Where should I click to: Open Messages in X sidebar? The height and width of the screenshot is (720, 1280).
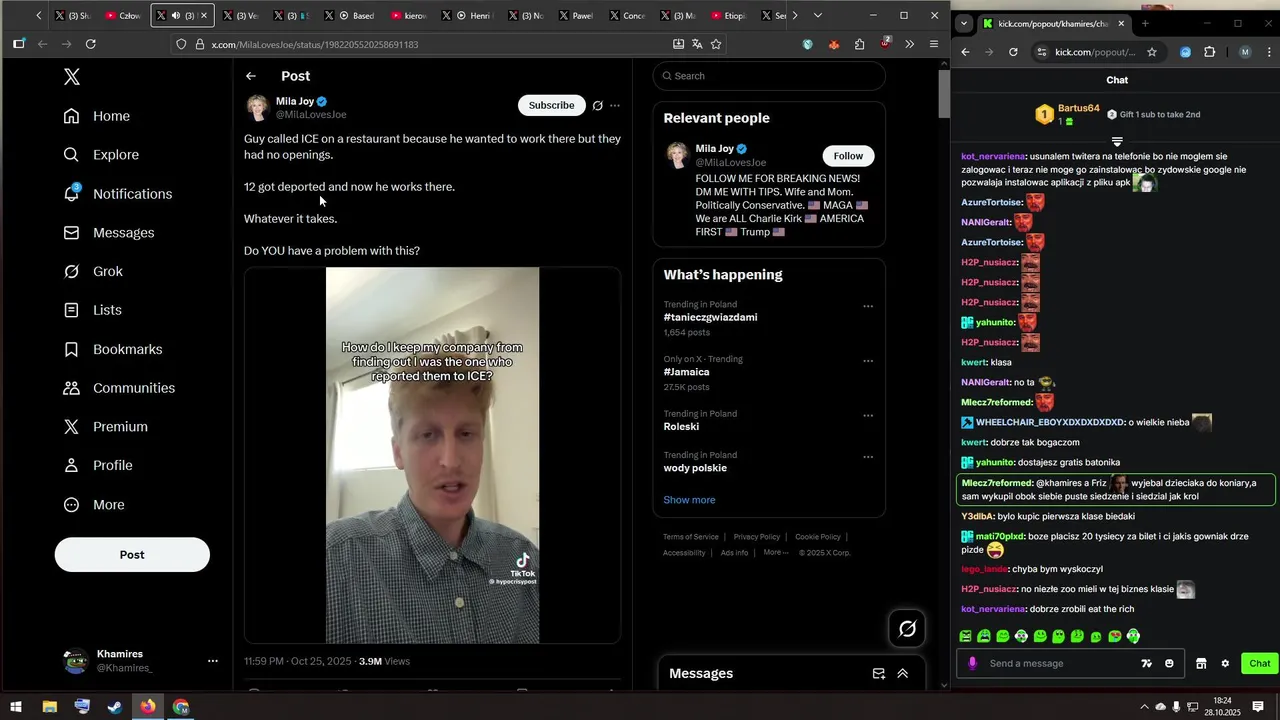(x=109, y=233)
